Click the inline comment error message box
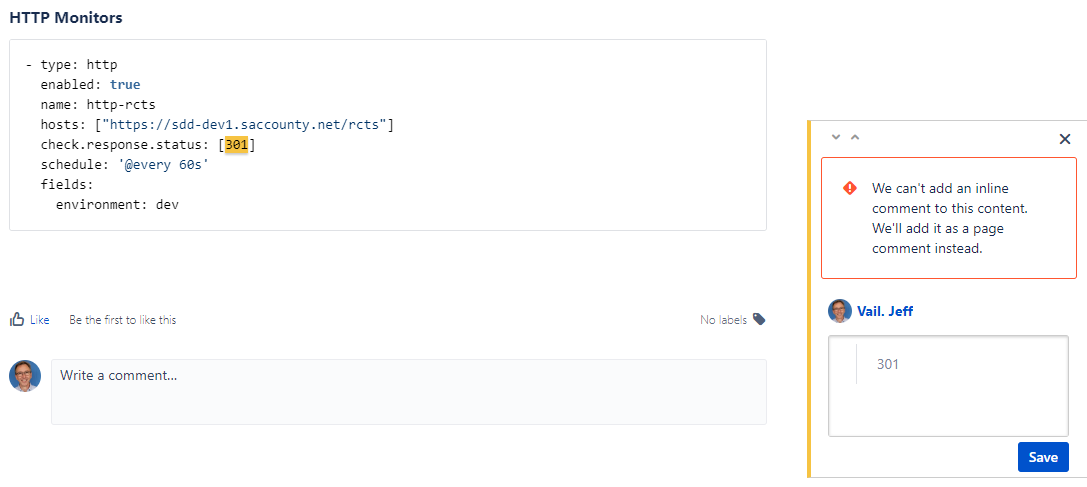 point(948,218)
